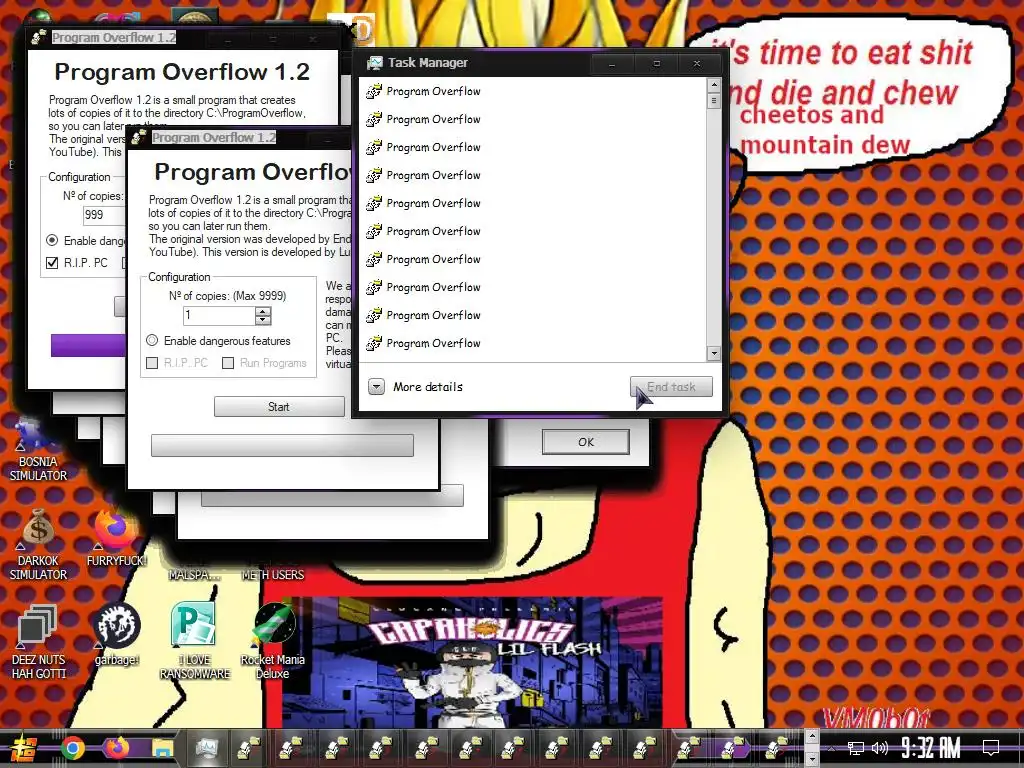
Task: Decrease copies with the spinner down arrow
Action: [x=263, y=320]
